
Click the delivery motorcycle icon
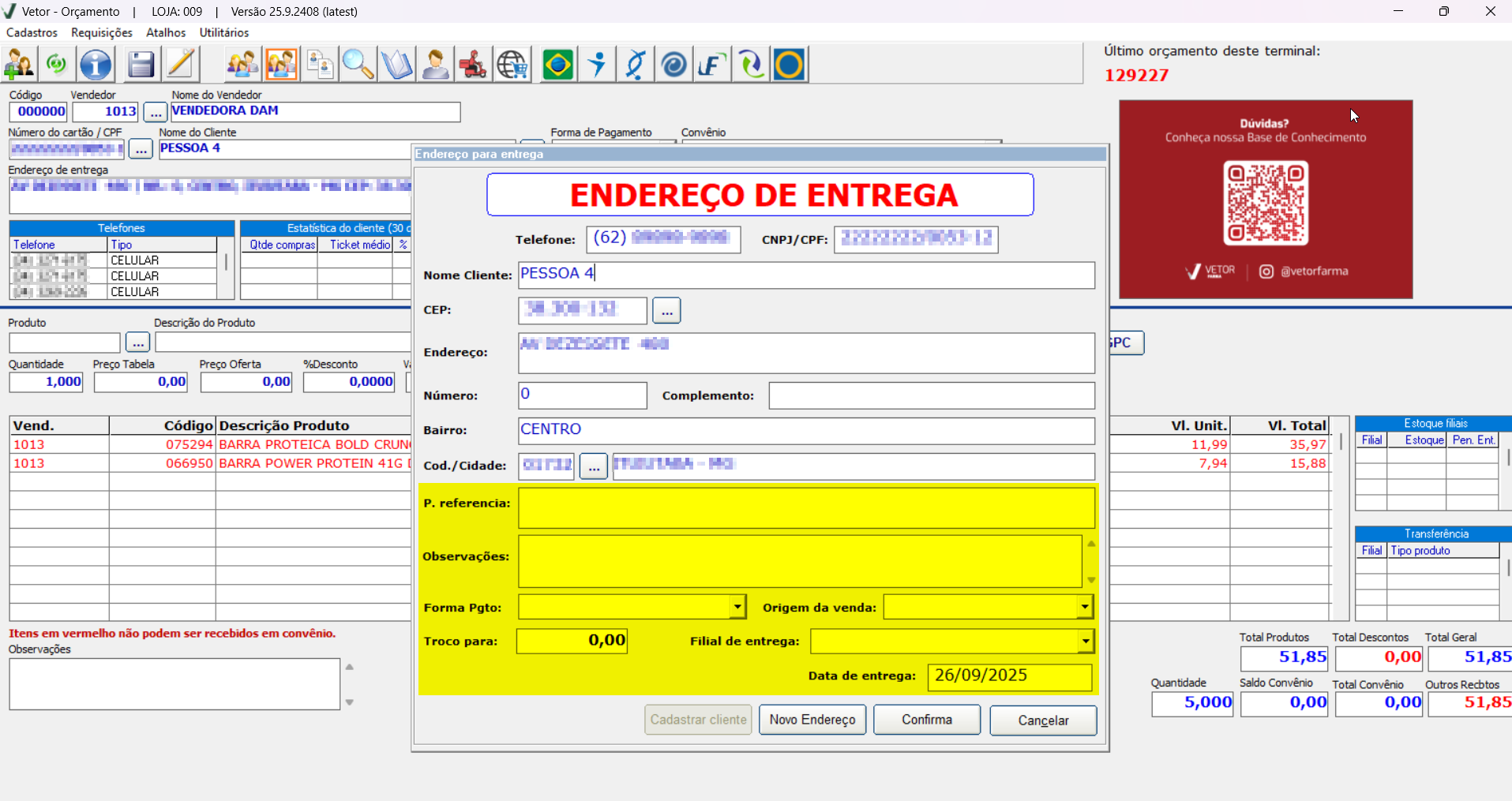473,65
